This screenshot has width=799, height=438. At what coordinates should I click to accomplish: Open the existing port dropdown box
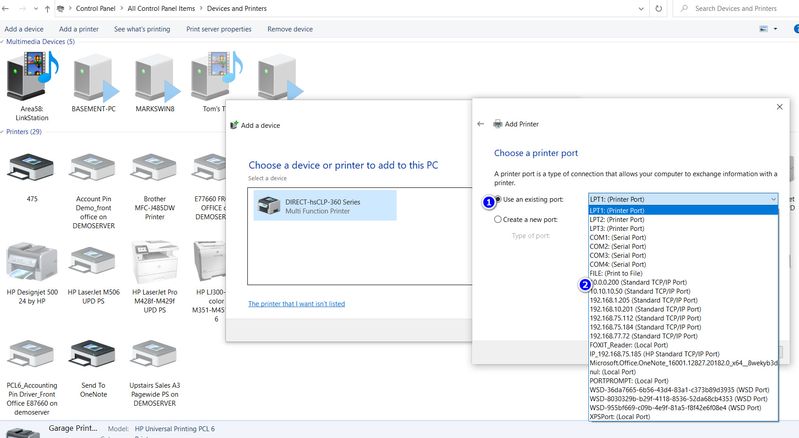click(681, 199)
